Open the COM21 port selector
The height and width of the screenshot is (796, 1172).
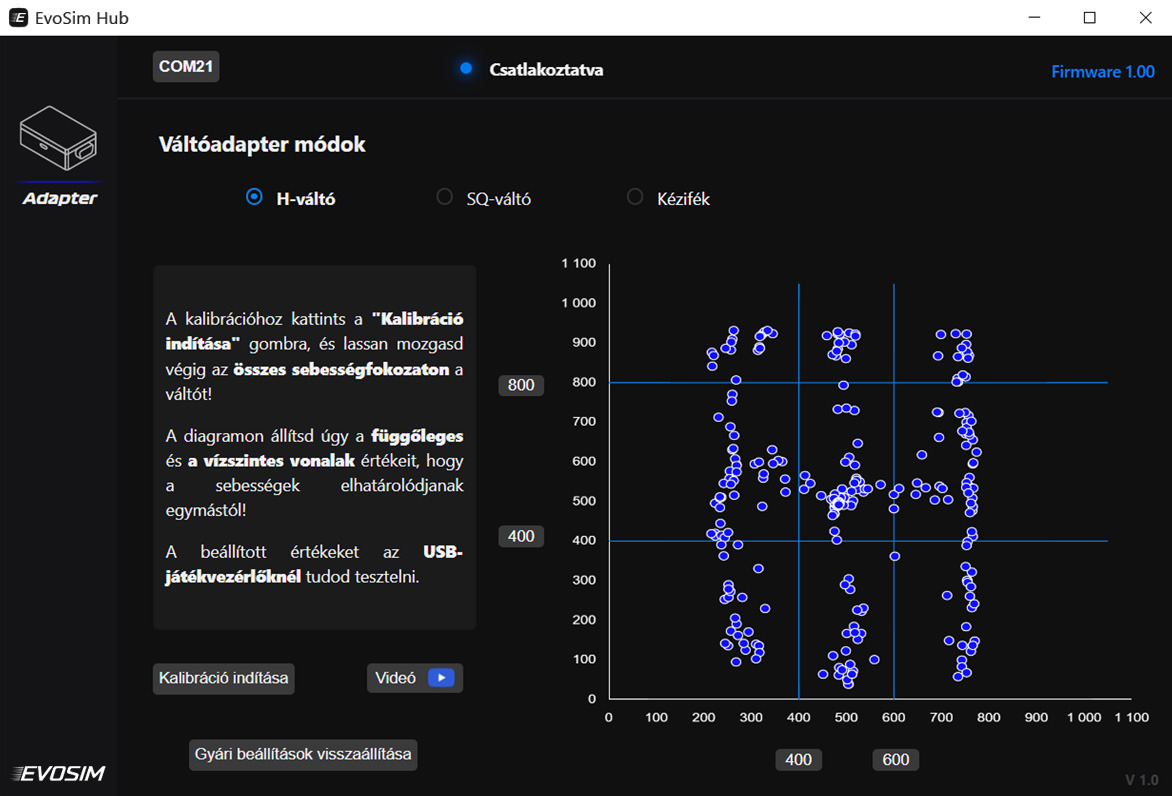tap(185, 67)
